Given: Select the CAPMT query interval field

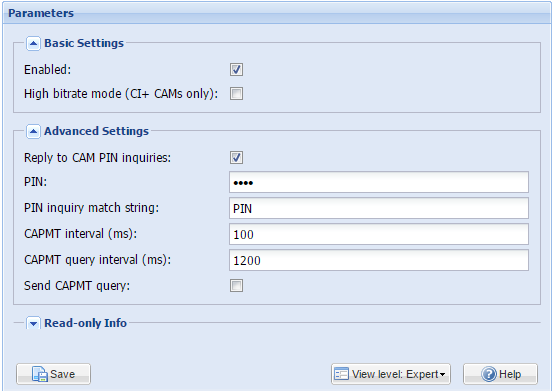Looking at the screenshot, I should click(x=379, y=260).
